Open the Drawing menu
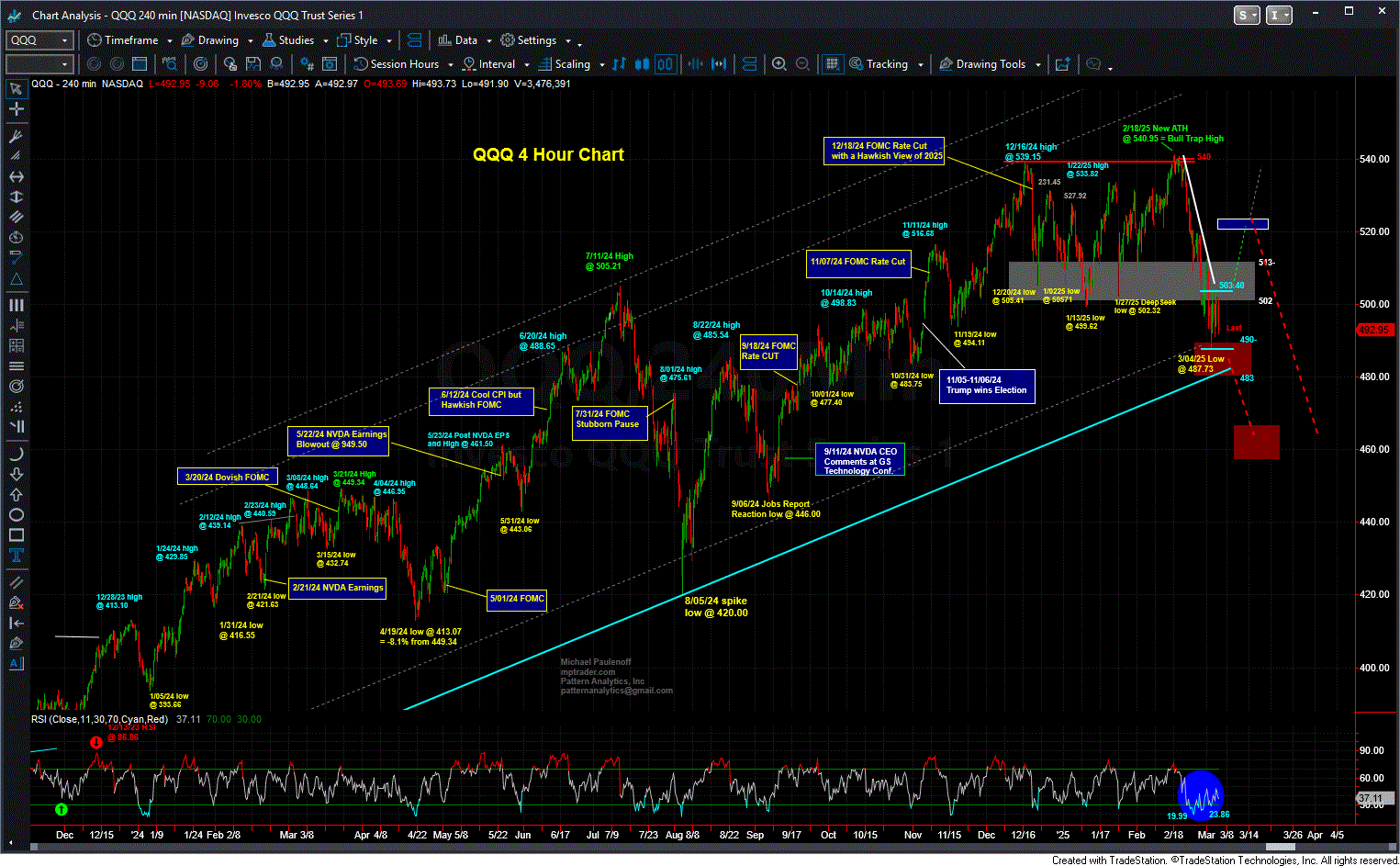Screen dimensions: 1400x866 pos(218,40)
